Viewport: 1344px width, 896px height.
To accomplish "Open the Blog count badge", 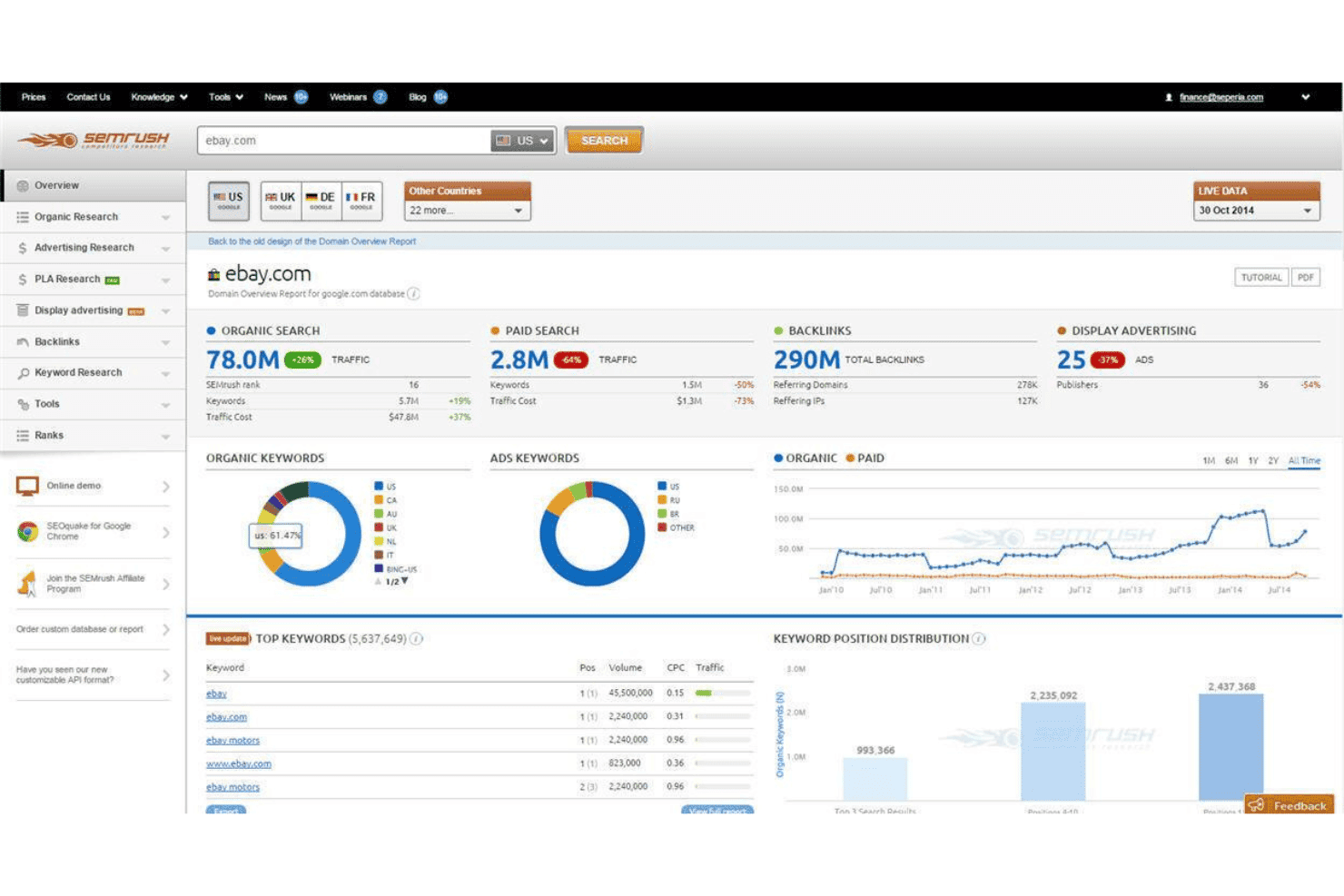I will point(440,97).
